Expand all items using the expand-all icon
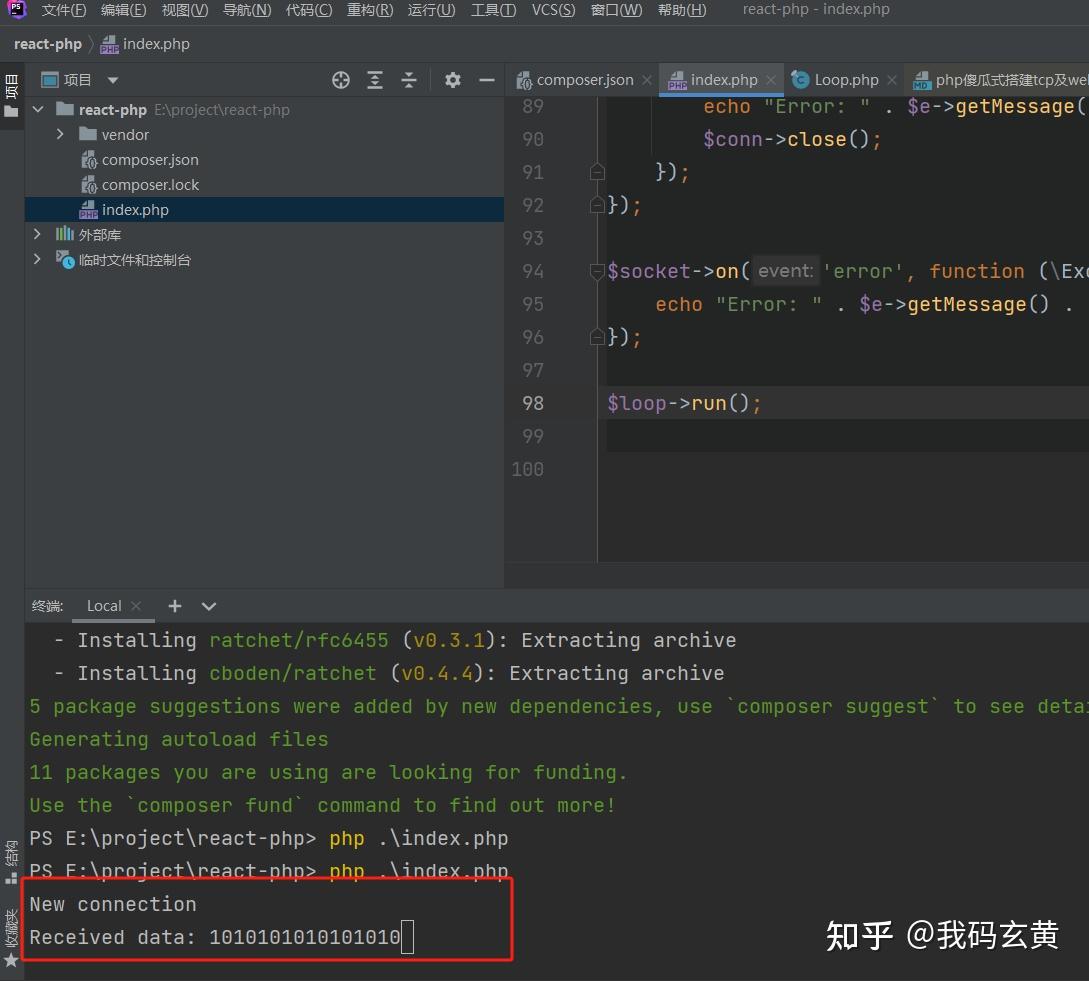Viewport: 1089px width, 981px height. [374, 79]
